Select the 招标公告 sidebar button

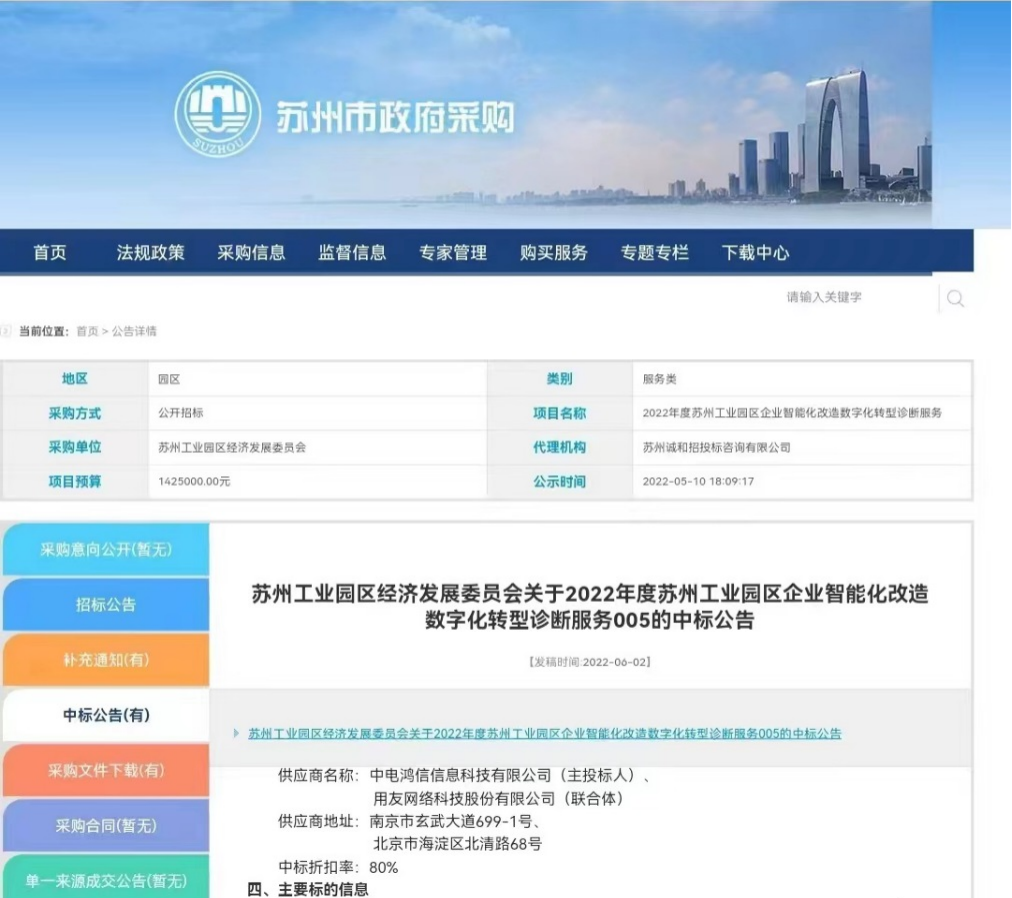pyautogui.click(x=104, y=604)
